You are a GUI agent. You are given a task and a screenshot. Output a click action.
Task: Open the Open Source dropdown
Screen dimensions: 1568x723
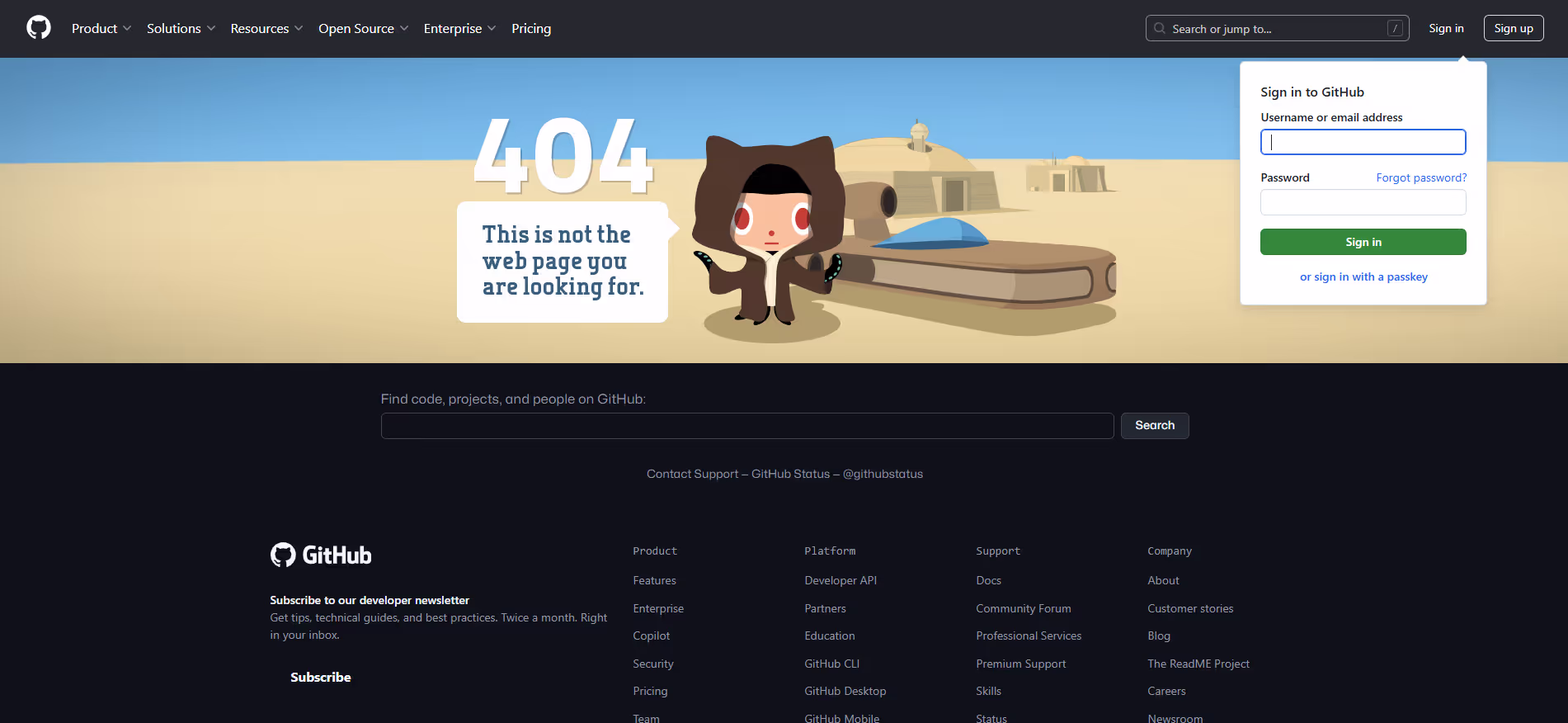pyautogui.click(x=363, y=29)
